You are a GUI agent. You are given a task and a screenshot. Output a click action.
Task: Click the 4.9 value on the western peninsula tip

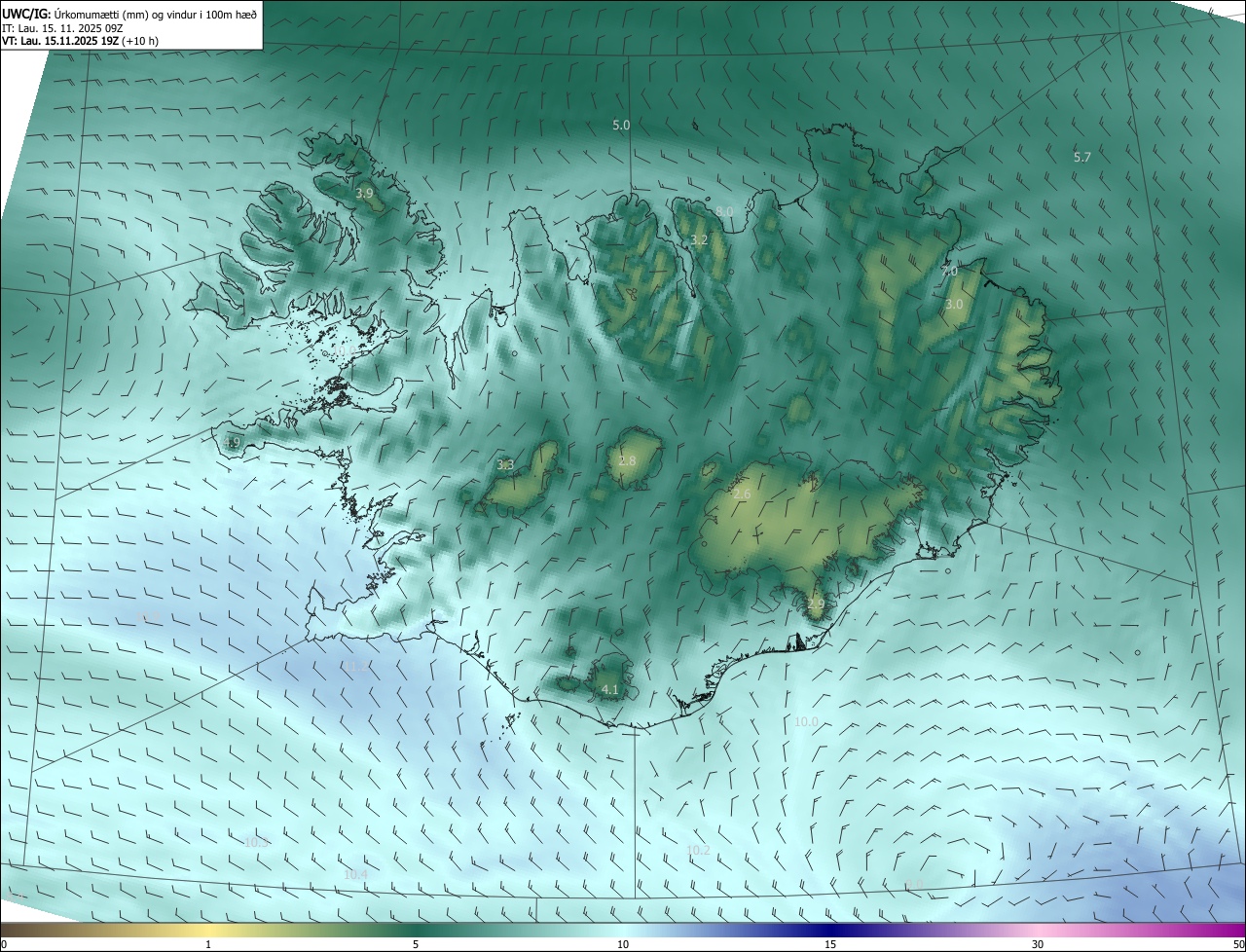click(x=232, y=443)
